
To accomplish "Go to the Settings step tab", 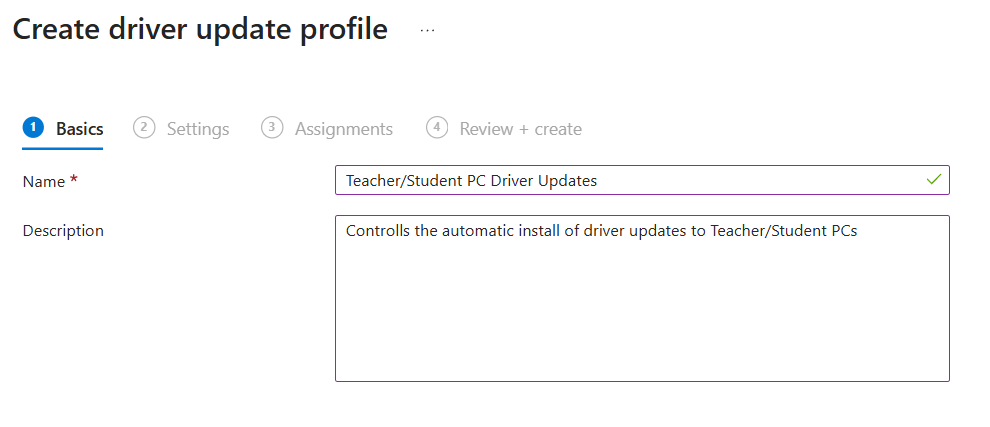I will (197, 129).
